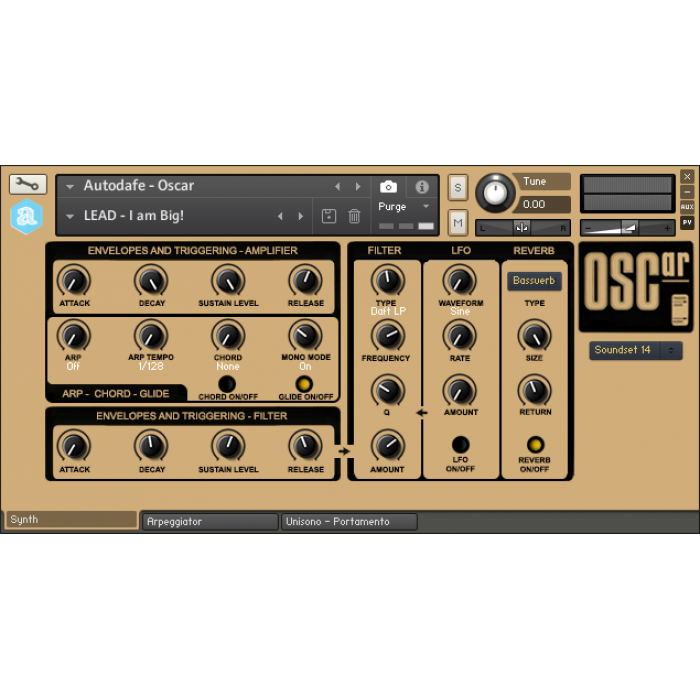Toggle the LFO ON/OFF button
Image resolution: width=700 pixels, height=700 pixels.
pyautogui.click(x=460, y=445)
